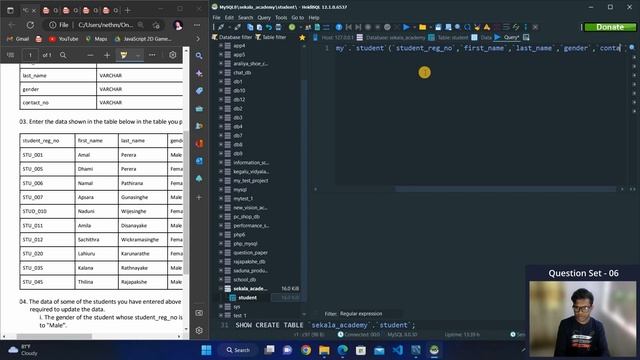Go to first row icon in HeidiSQL toolbar
This screenshot has height=360, width=640.
point(349,27)
